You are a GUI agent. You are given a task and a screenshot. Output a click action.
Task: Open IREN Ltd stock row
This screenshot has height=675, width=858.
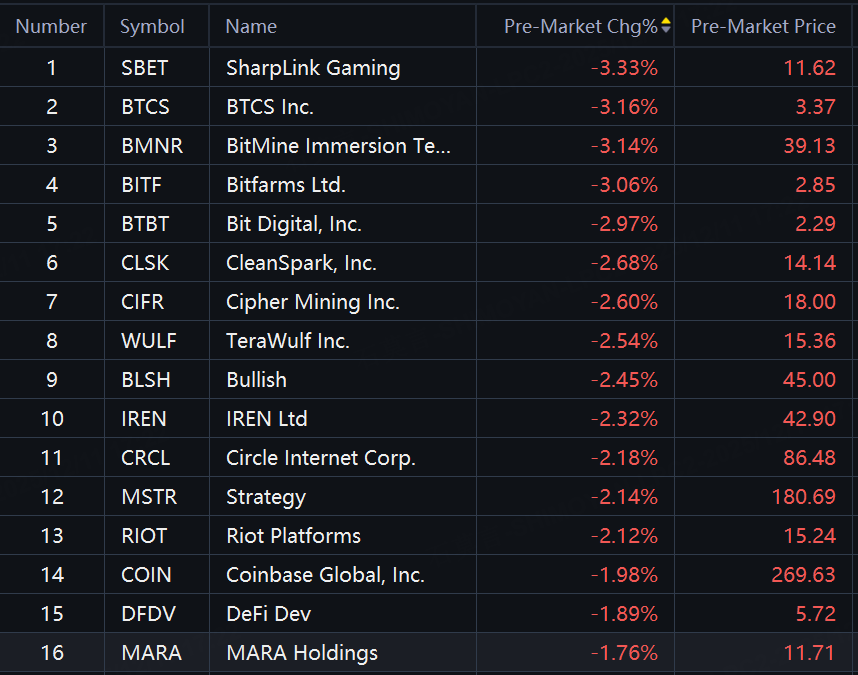coord(266,419)
